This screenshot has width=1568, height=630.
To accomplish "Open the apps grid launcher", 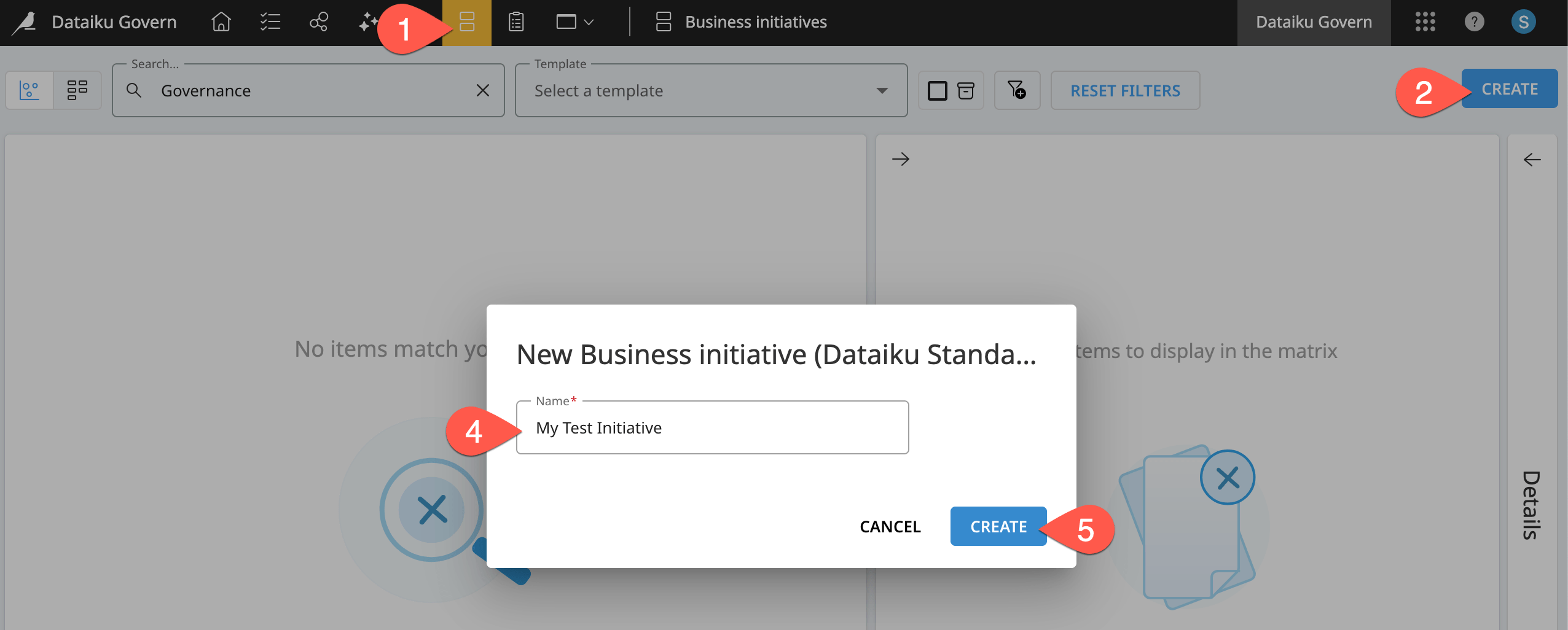I will pyautogui.click(x=1425, y=22).
